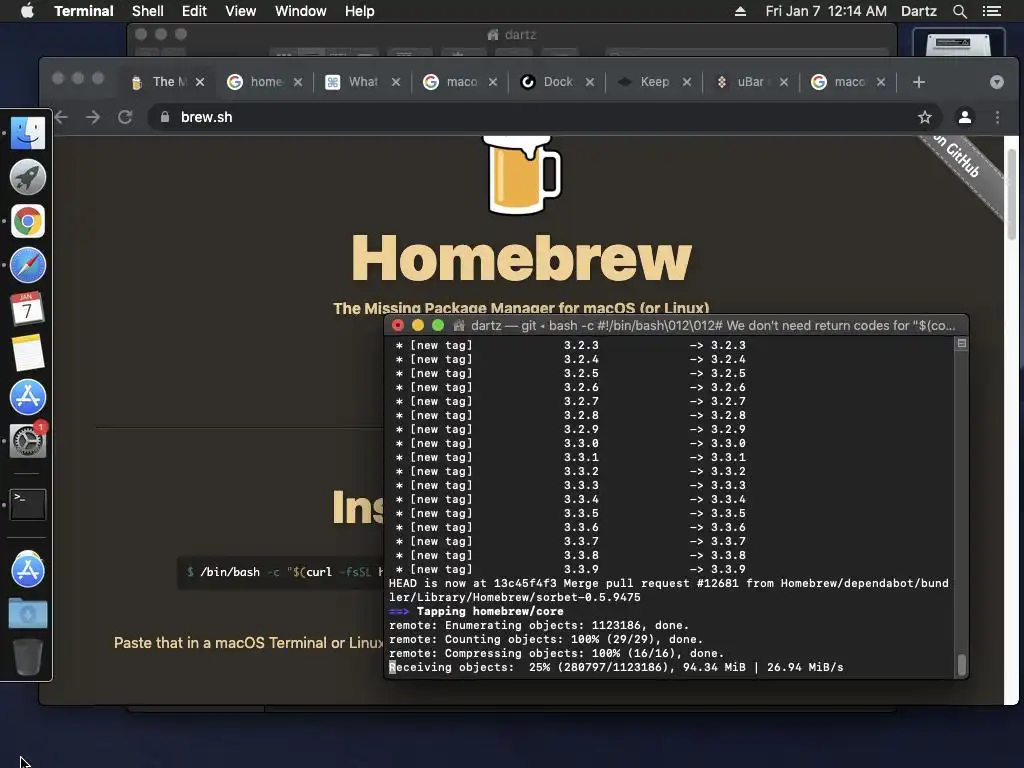Open the Help menu
1024x768 pixels.
point(359,11)
